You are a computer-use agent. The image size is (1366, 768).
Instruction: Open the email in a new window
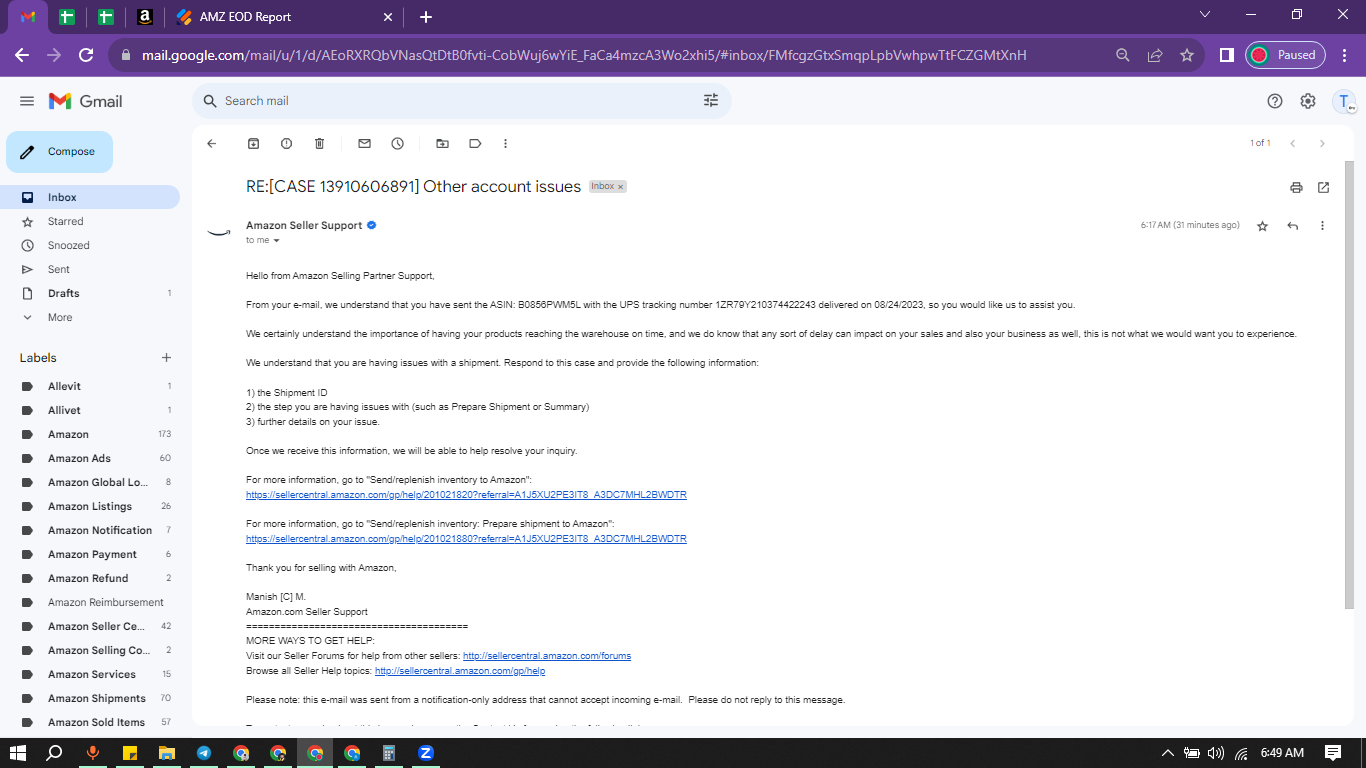coord(1323,187)
